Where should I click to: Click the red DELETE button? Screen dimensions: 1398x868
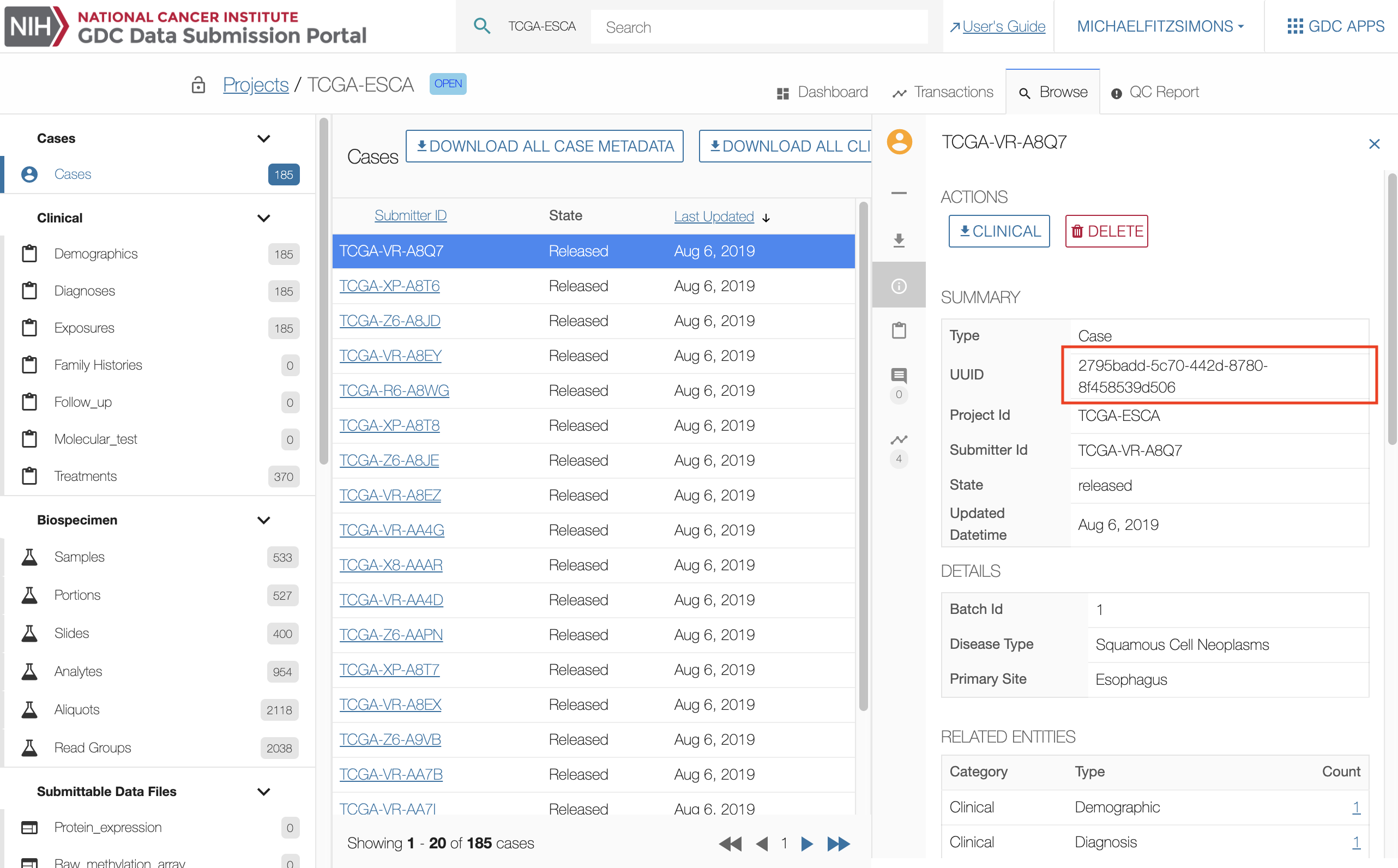point(1106,231)
